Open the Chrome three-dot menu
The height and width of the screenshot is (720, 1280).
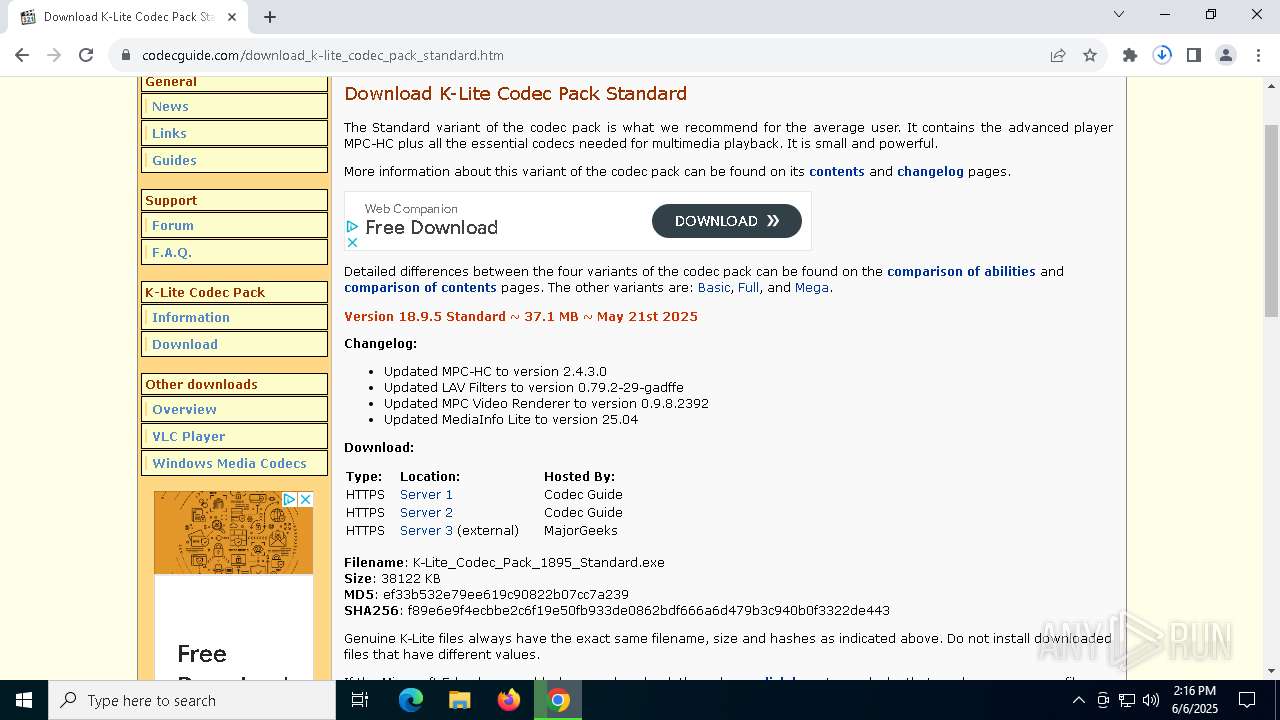(1258, 55)
